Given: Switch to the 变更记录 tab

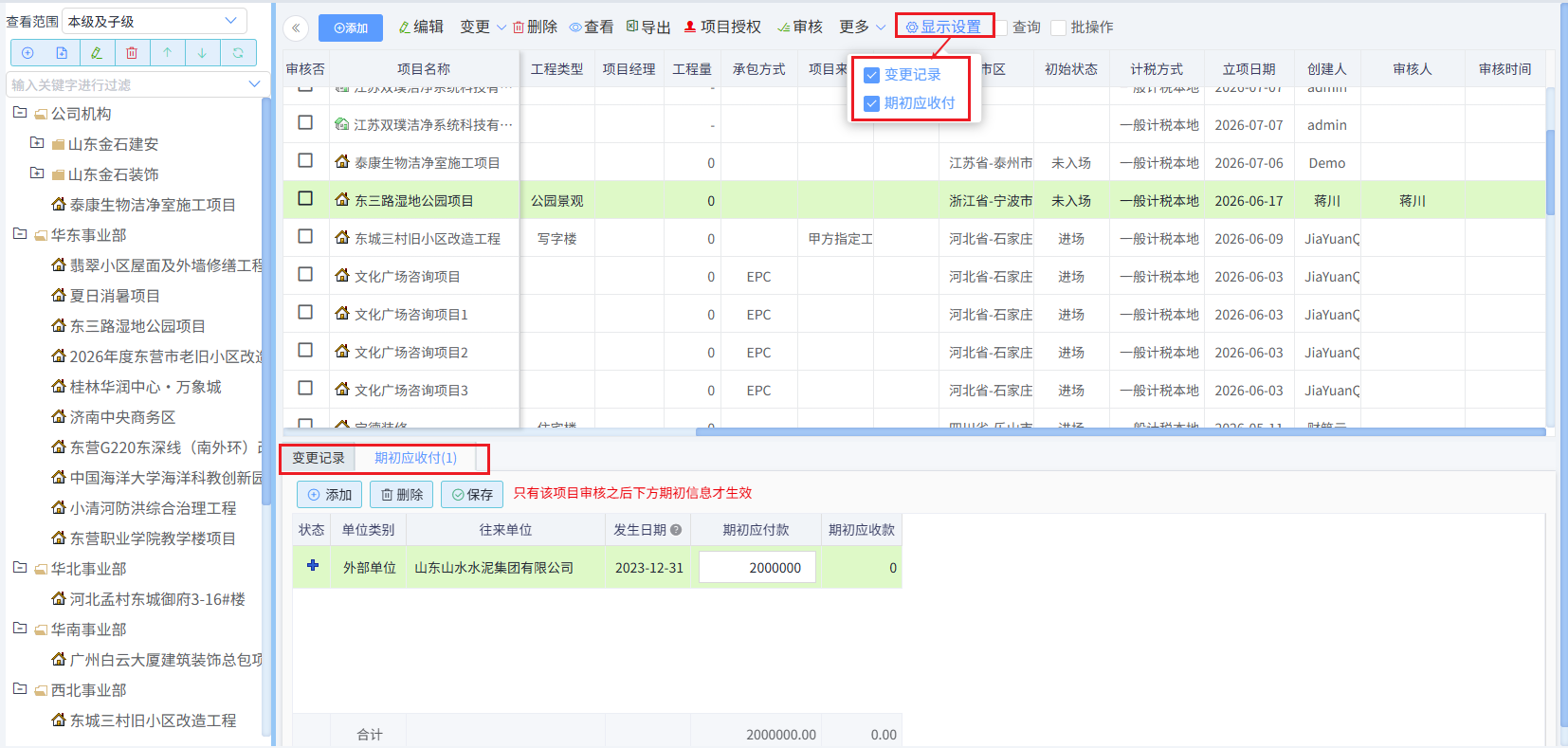Looking at the screenshot, I should 319,458.
